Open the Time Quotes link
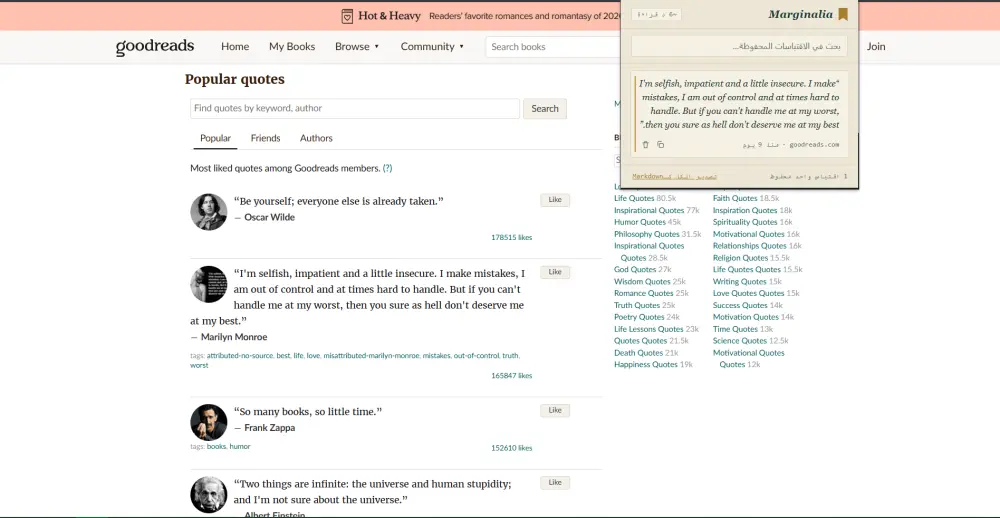Viewport: 1000px width, 518px height. tap(735, 329)
